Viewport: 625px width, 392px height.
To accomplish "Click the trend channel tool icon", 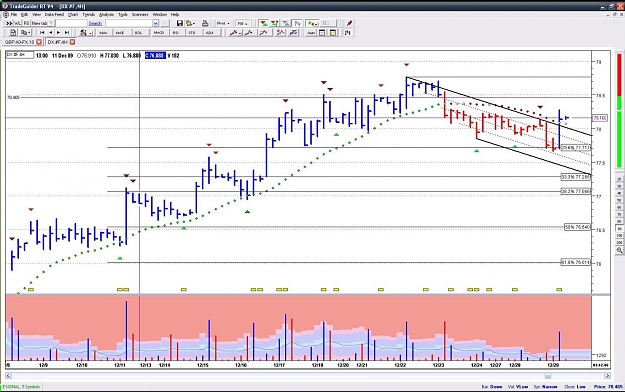I will (263, 33).
